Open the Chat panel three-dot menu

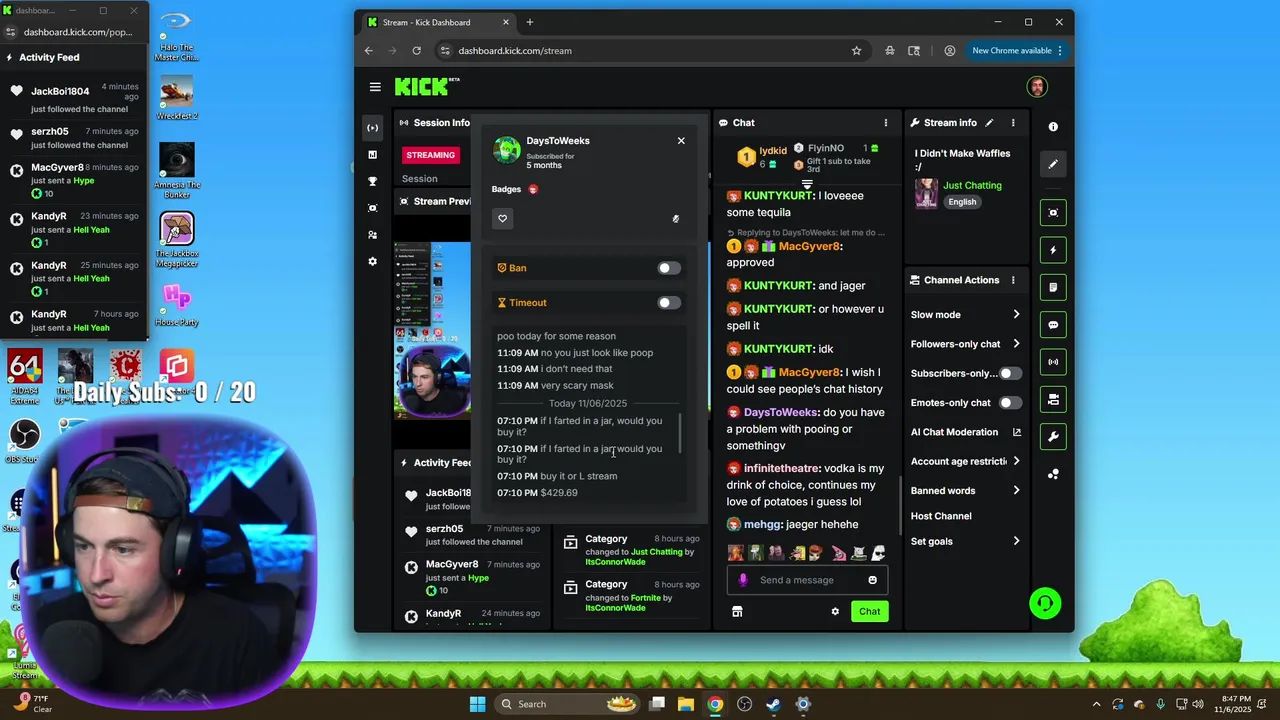[x=885, y=123]
